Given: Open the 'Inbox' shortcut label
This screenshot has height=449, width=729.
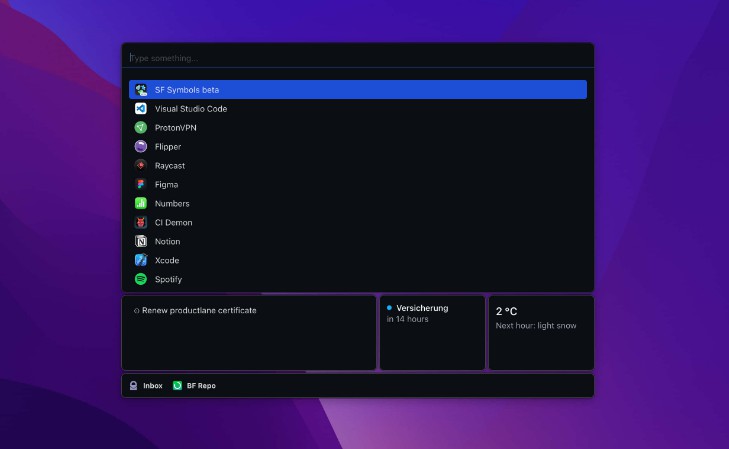Looking at the screenshot, I should coord(152,386).
